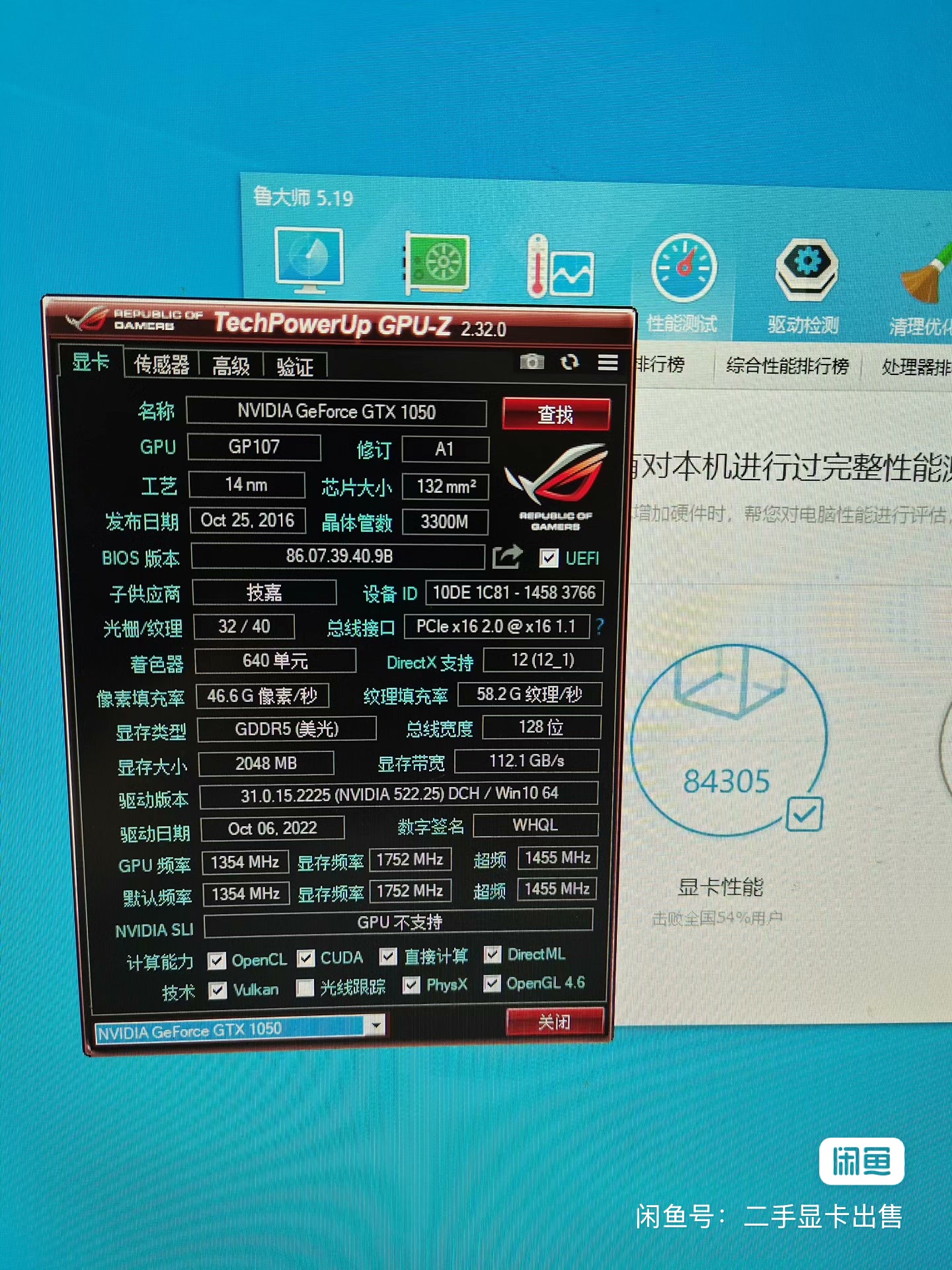Viewport: 952px width, 1270px height.
Task: Click the BIOS export share icon
Action: [507, 556]
